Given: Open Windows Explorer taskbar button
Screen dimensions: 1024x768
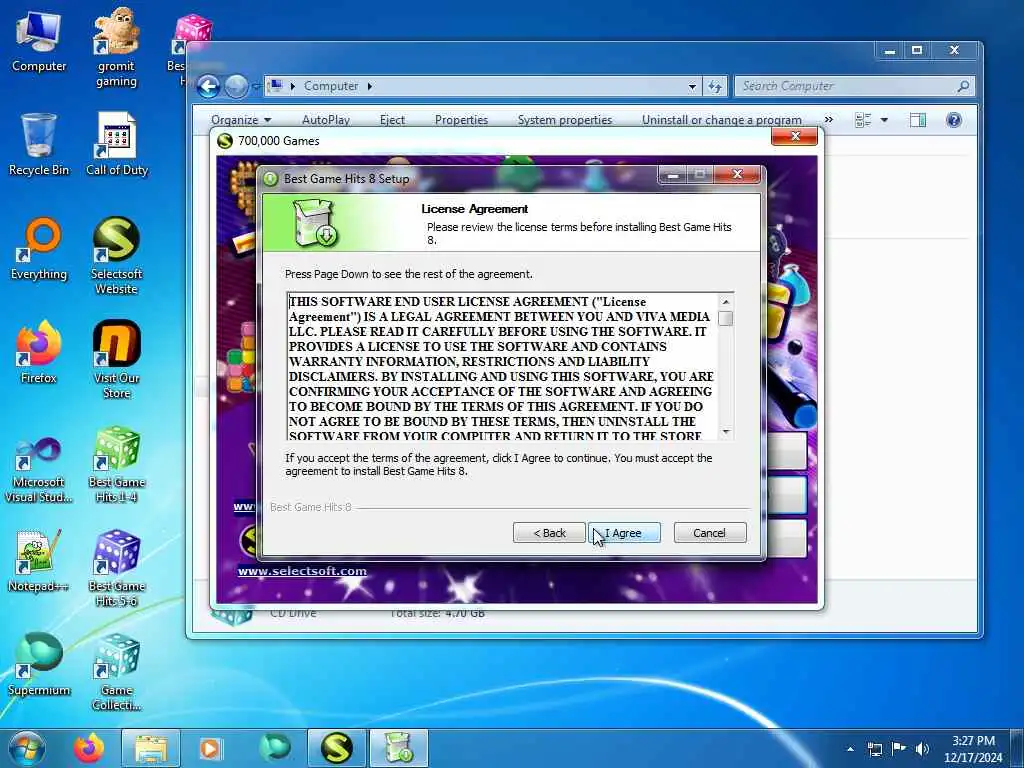Looking at the screenshot, I should (x=150, y=748).
